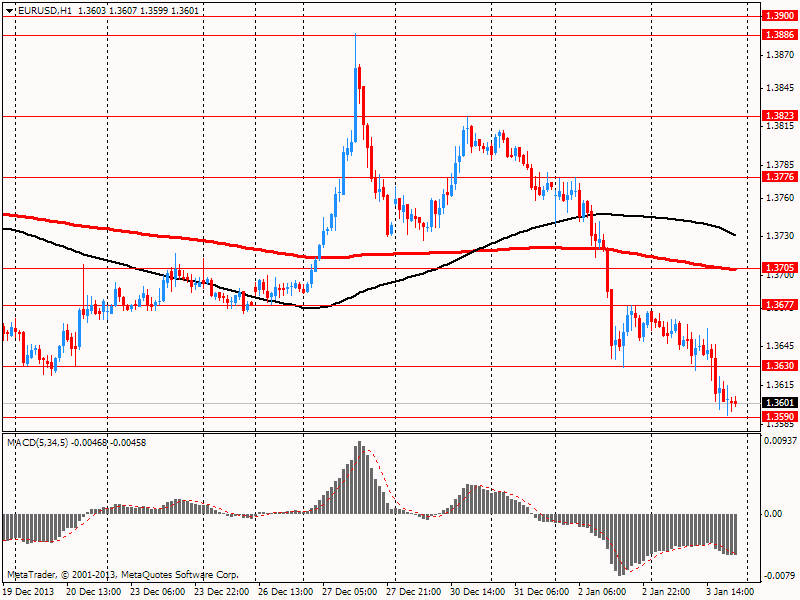Click the lowest MACD histogram bar

coord(620,545)
